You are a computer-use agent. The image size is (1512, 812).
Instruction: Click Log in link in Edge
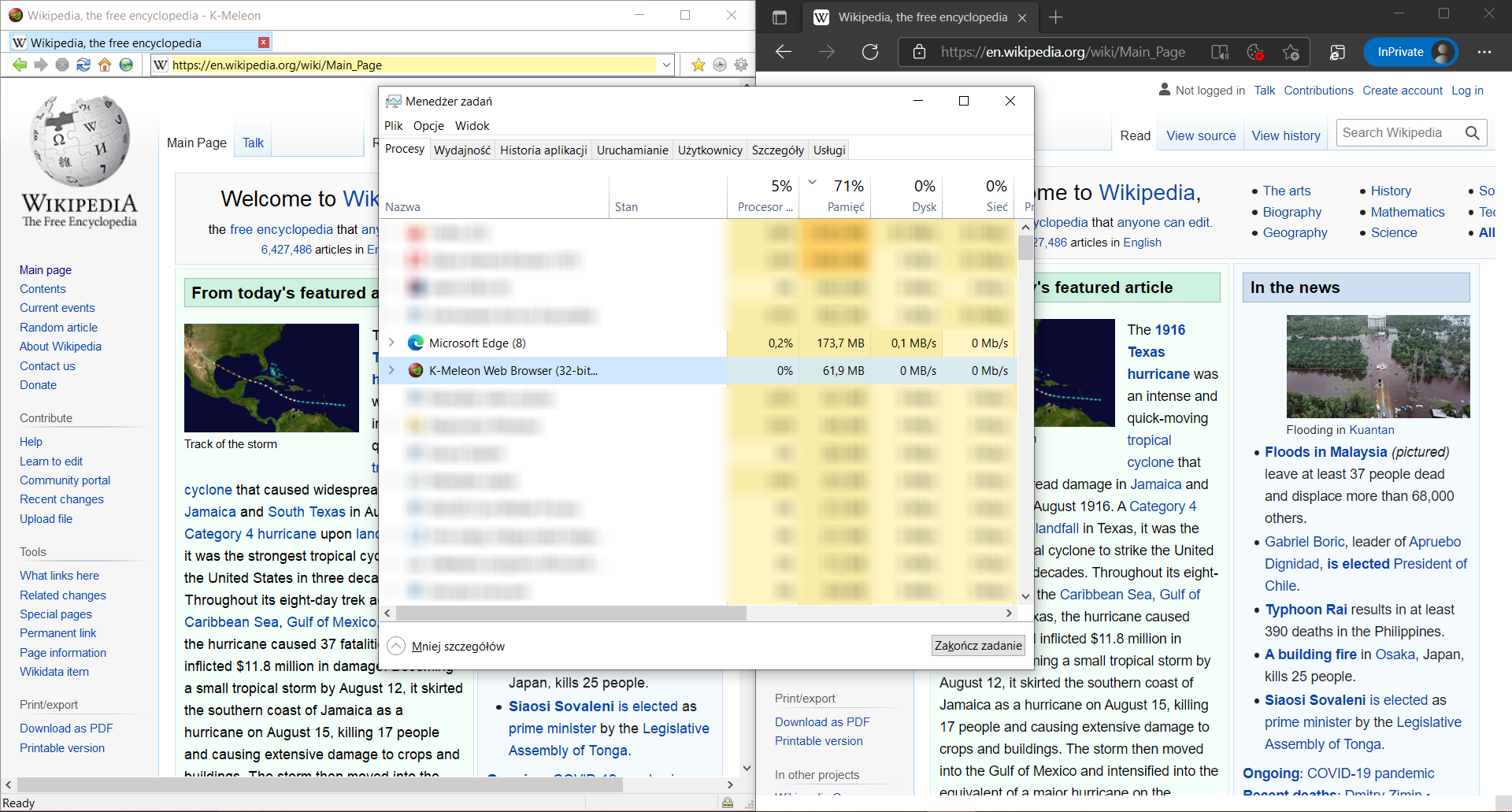(1467, 91)
